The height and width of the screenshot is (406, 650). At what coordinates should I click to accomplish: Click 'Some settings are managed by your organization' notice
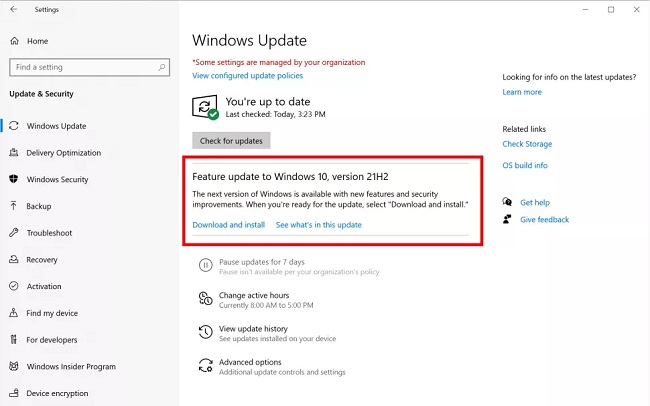[279, 62]
